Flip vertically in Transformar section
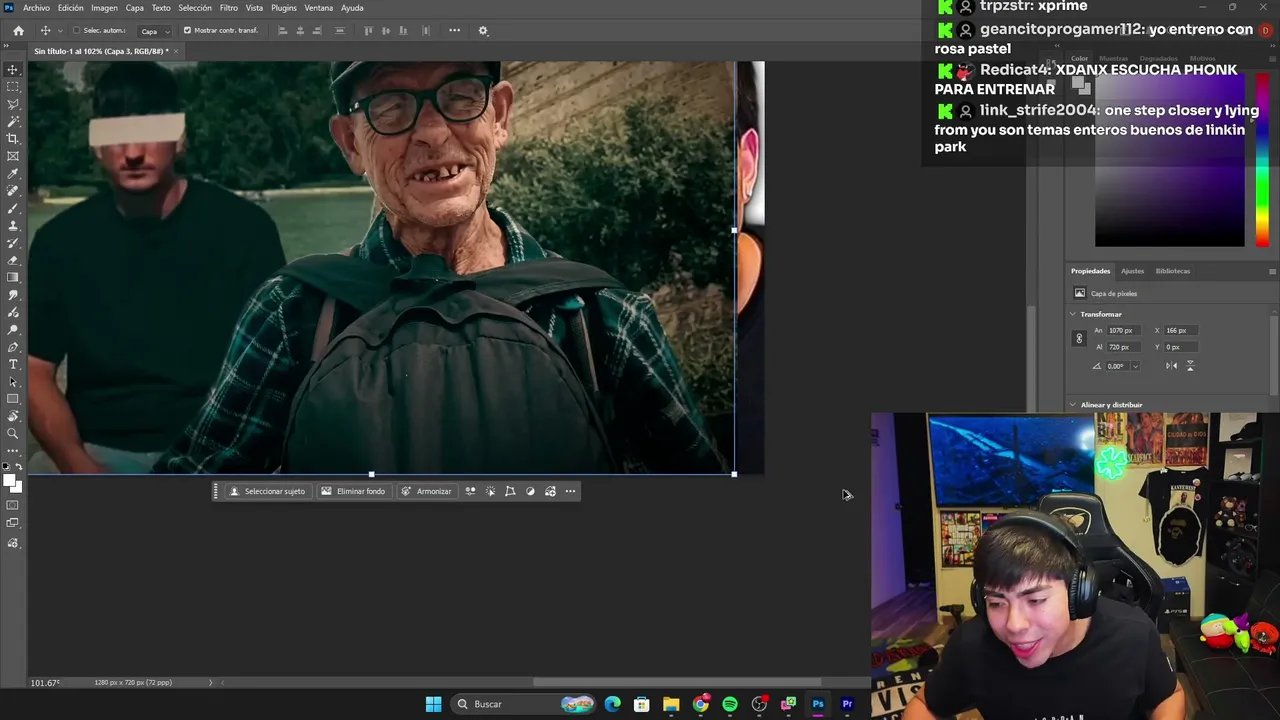 [1190, 366]
